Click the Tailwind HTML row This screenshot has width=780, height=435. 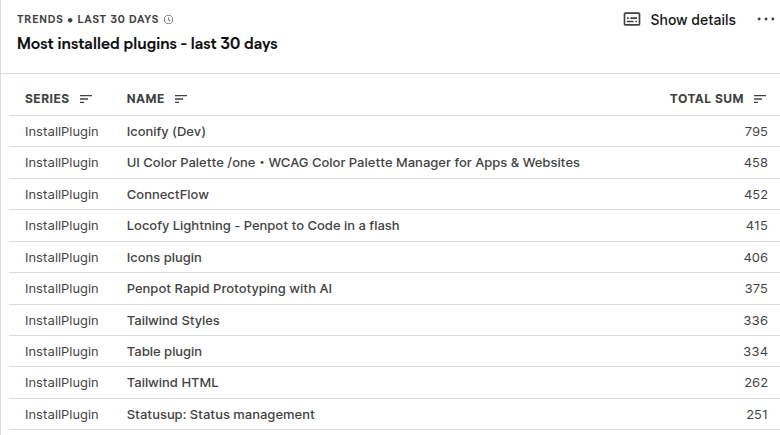click(172, 383)
